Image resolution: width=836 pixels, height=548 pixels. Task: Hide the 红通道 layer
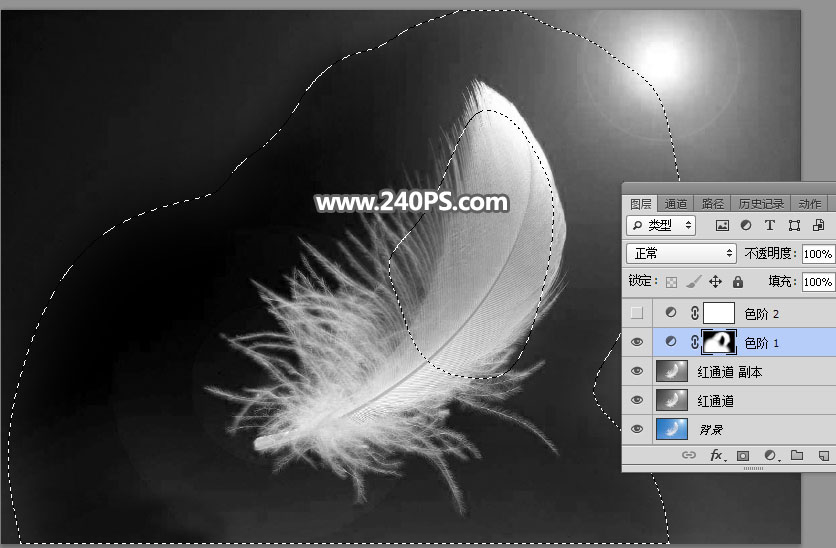pos(637,400)
